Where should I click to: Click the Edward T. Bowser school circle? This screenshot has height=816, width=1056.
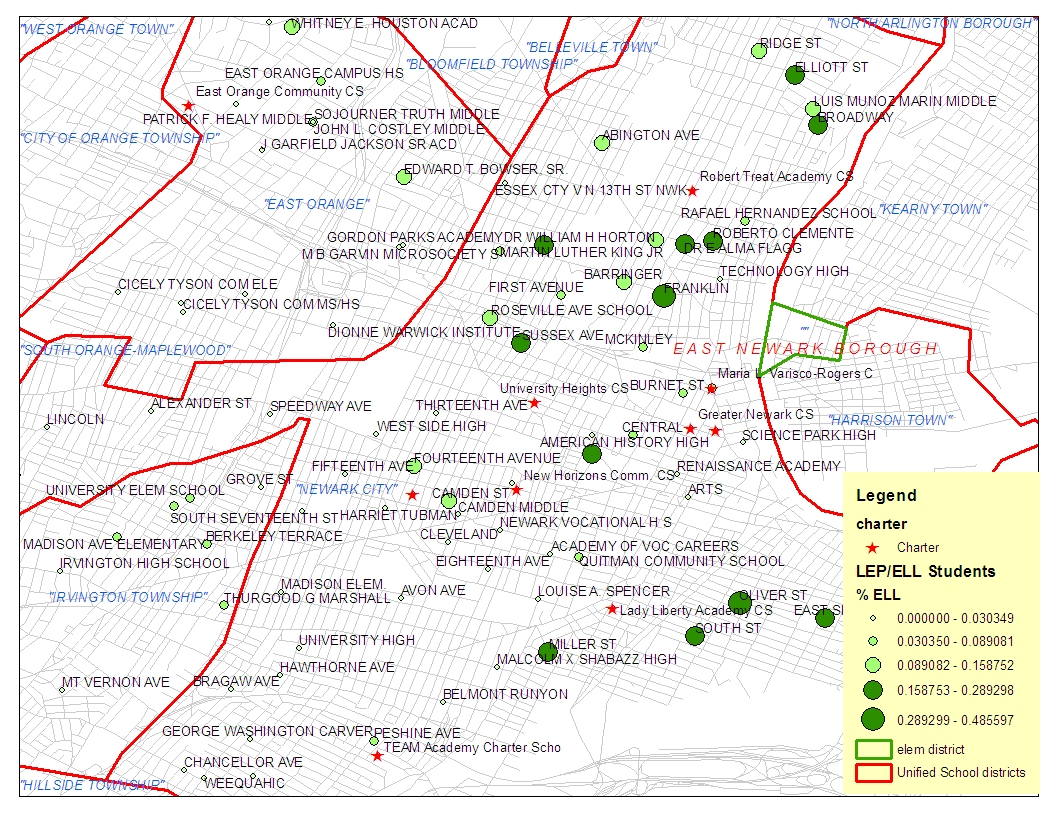point(404,177)
